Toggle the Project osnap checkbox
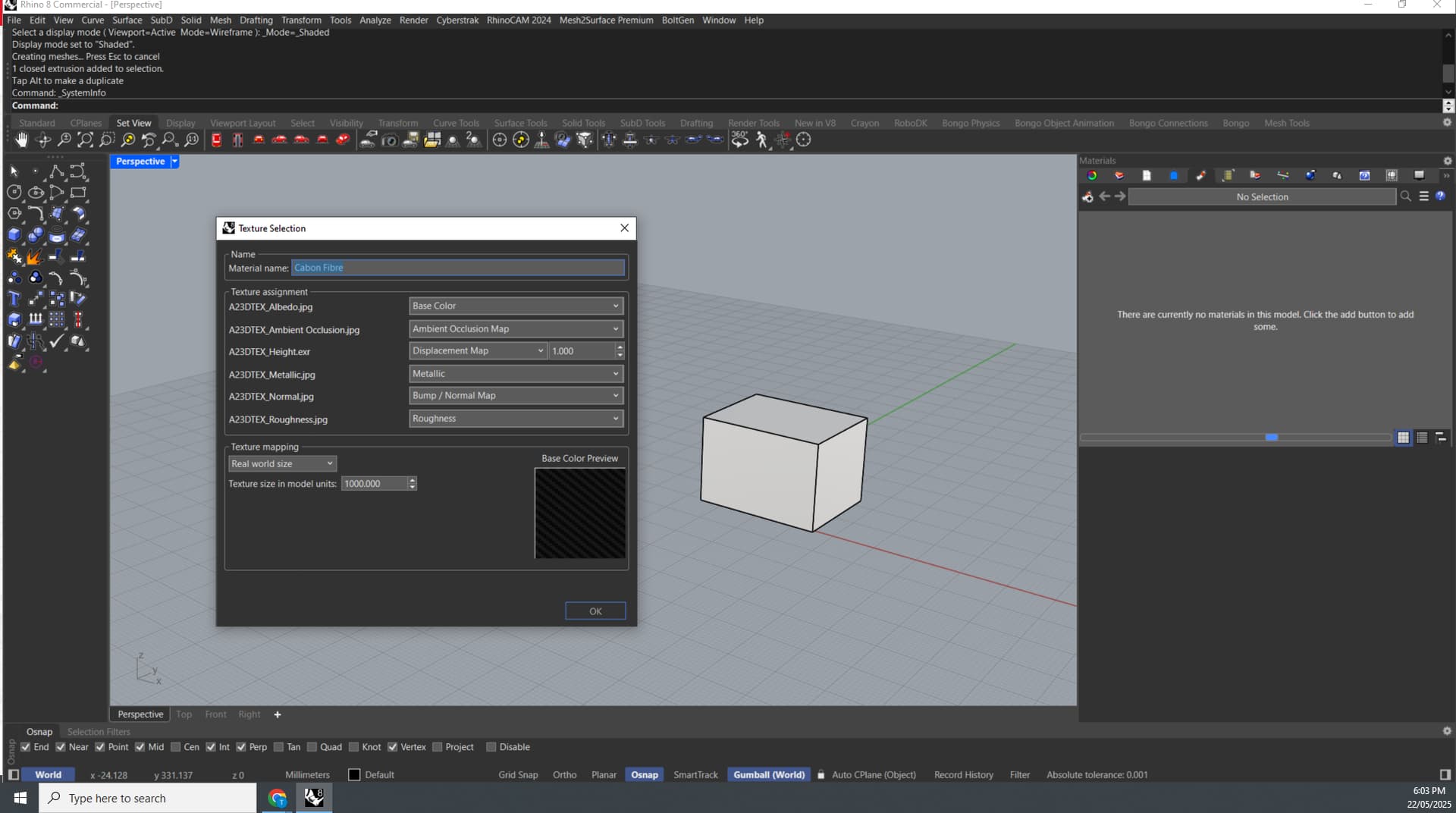Image resolution: width=1456 pixels, height=813 pixels. pos(437,747)
